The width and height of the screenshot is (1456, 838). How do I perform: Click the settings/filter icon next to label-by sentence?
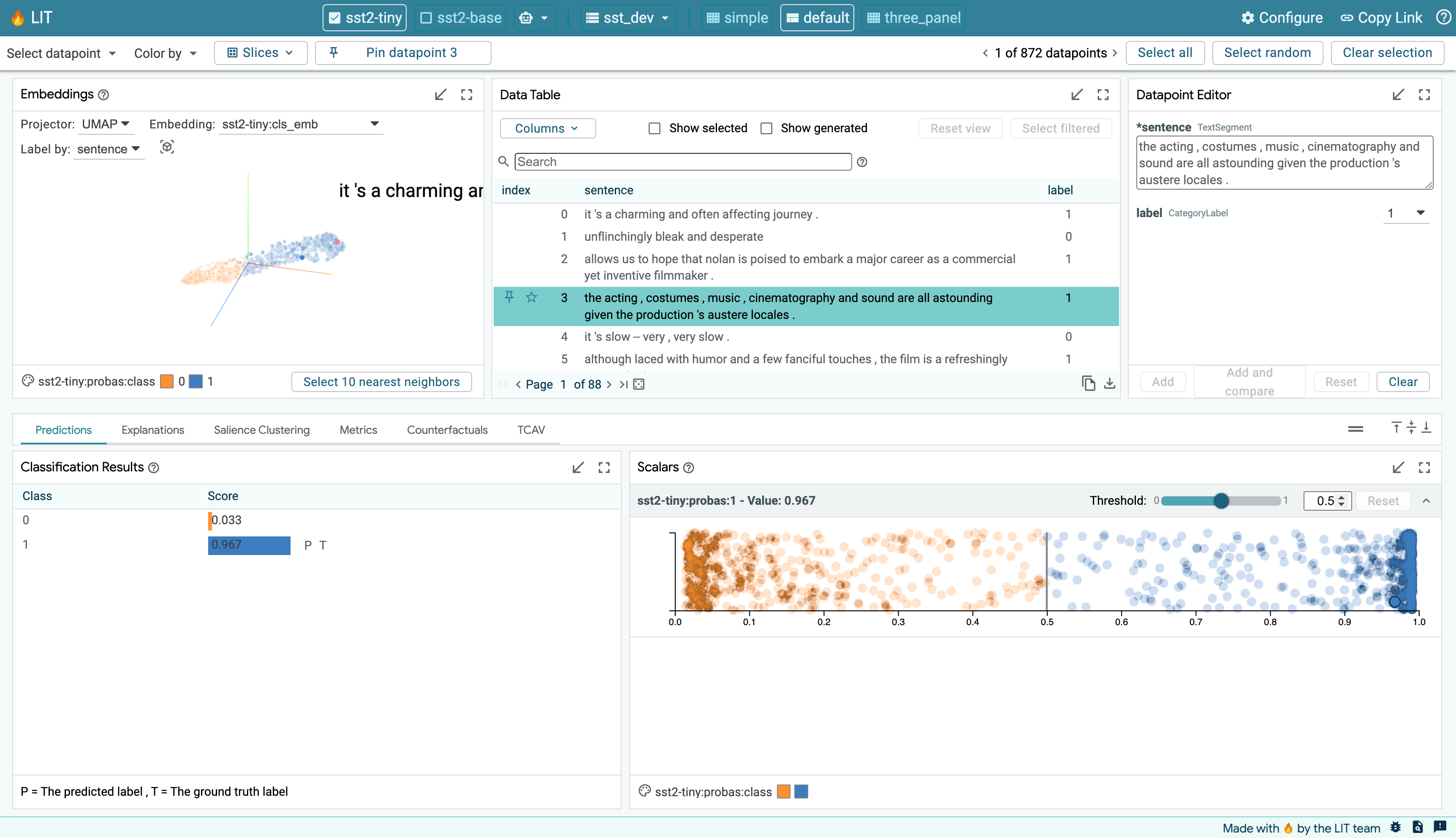(x=166, y=148)
